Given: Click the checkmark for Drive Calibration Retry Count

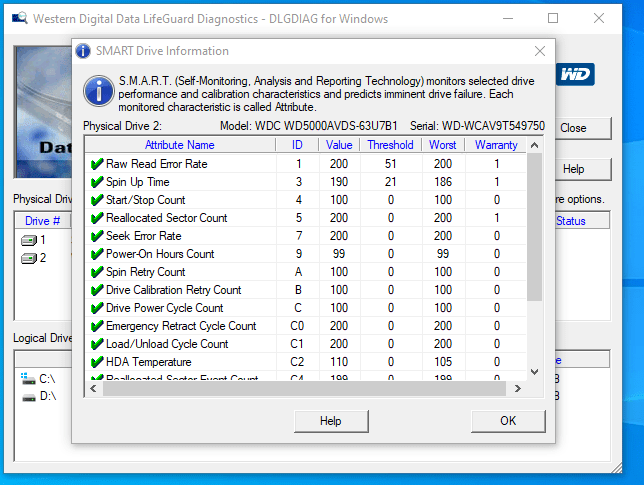Looking at the screenshot, I should [x=97, y=290].
